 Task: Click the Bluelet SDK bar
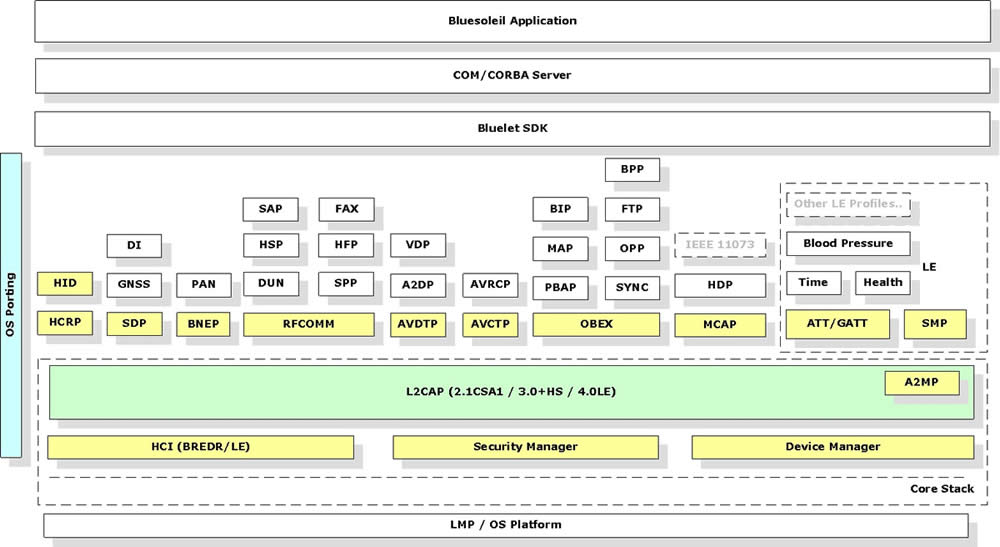[x=512, y=129]
